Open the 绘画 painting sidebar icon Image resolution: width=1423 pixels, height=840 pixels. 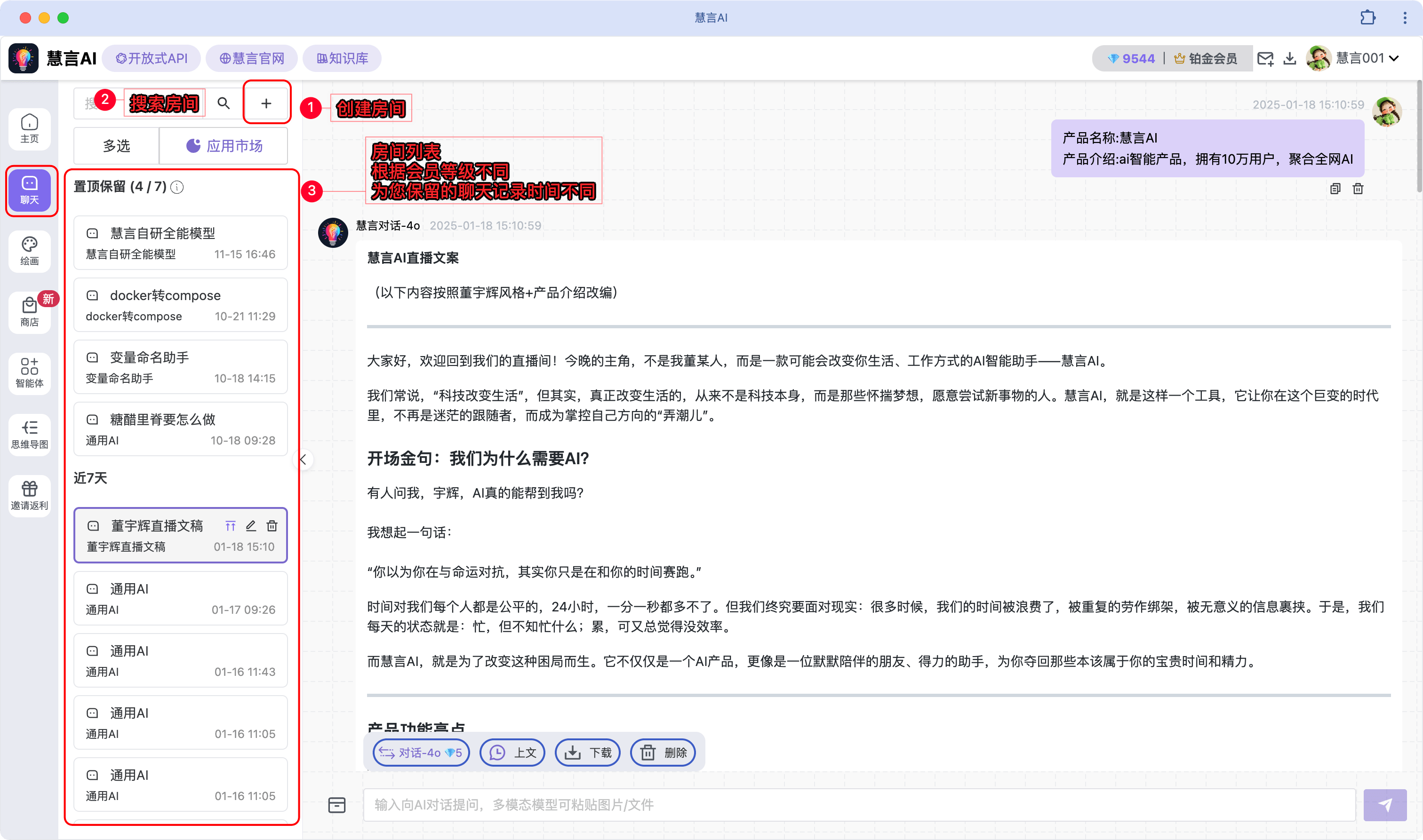tap(30, 251)
